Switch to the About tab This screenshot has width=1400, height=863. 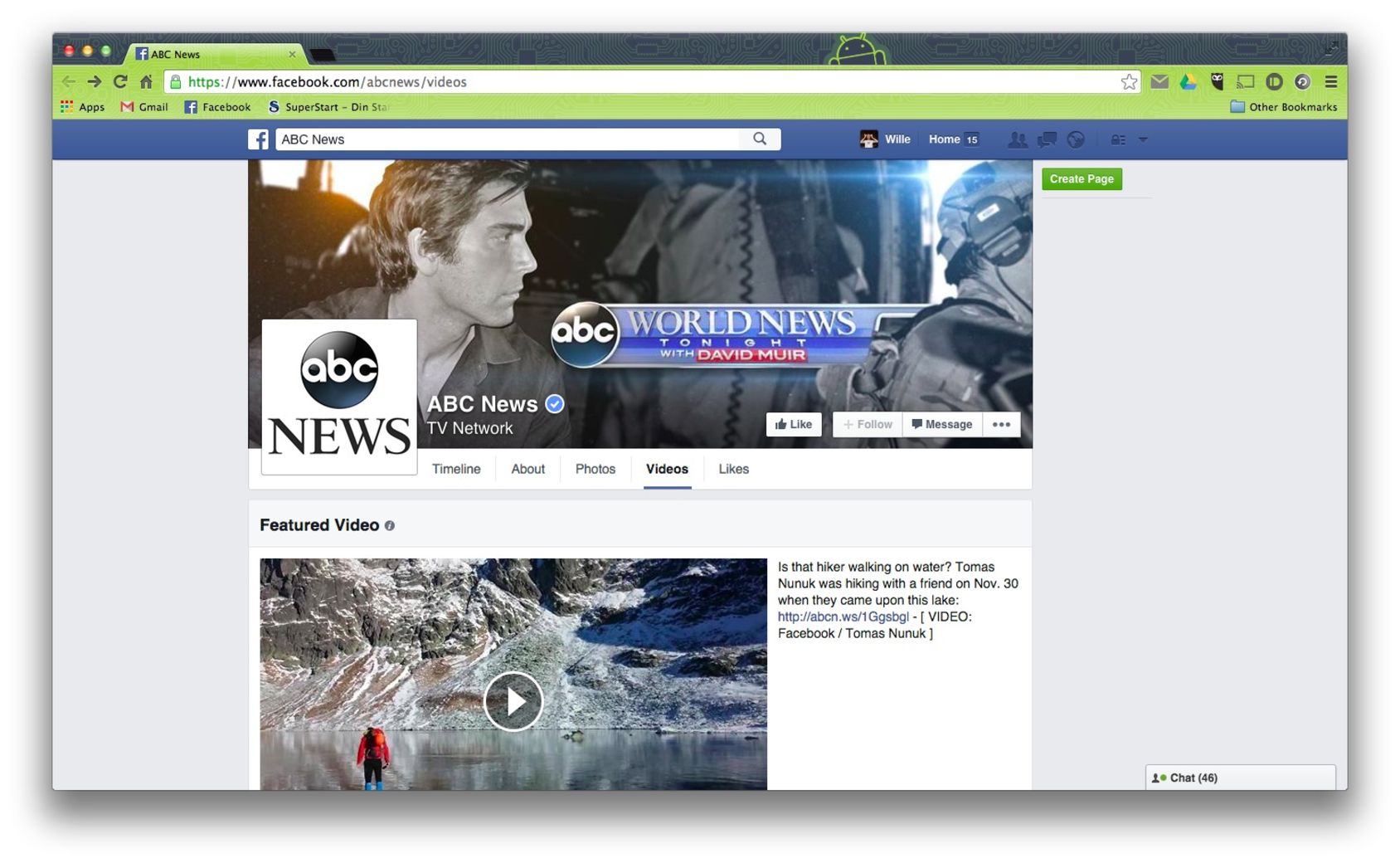pyautogui.click(x=528, y=469)
